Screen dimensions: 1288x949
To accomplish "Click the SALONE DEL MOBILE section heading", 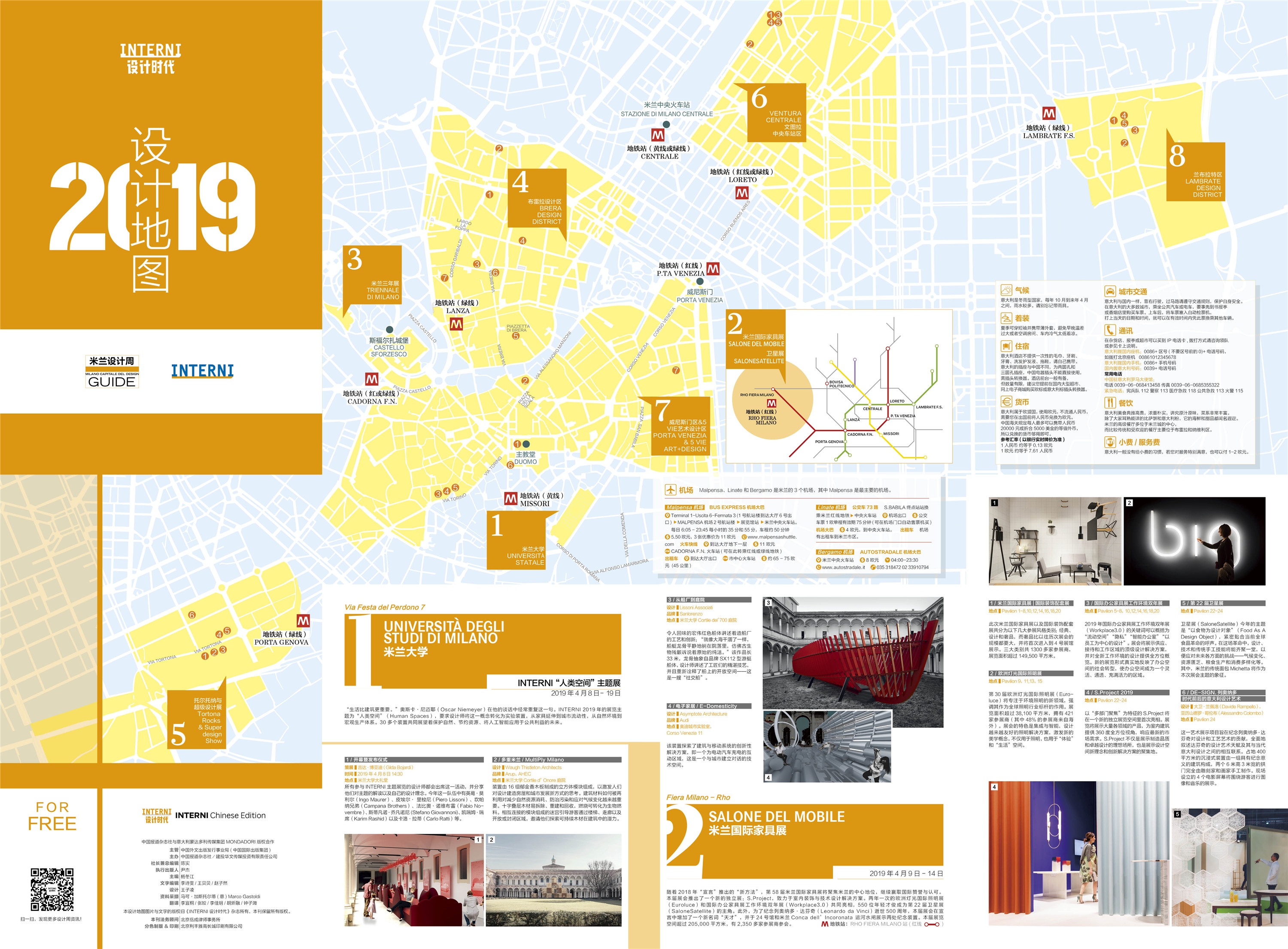I will click(776, 816).
